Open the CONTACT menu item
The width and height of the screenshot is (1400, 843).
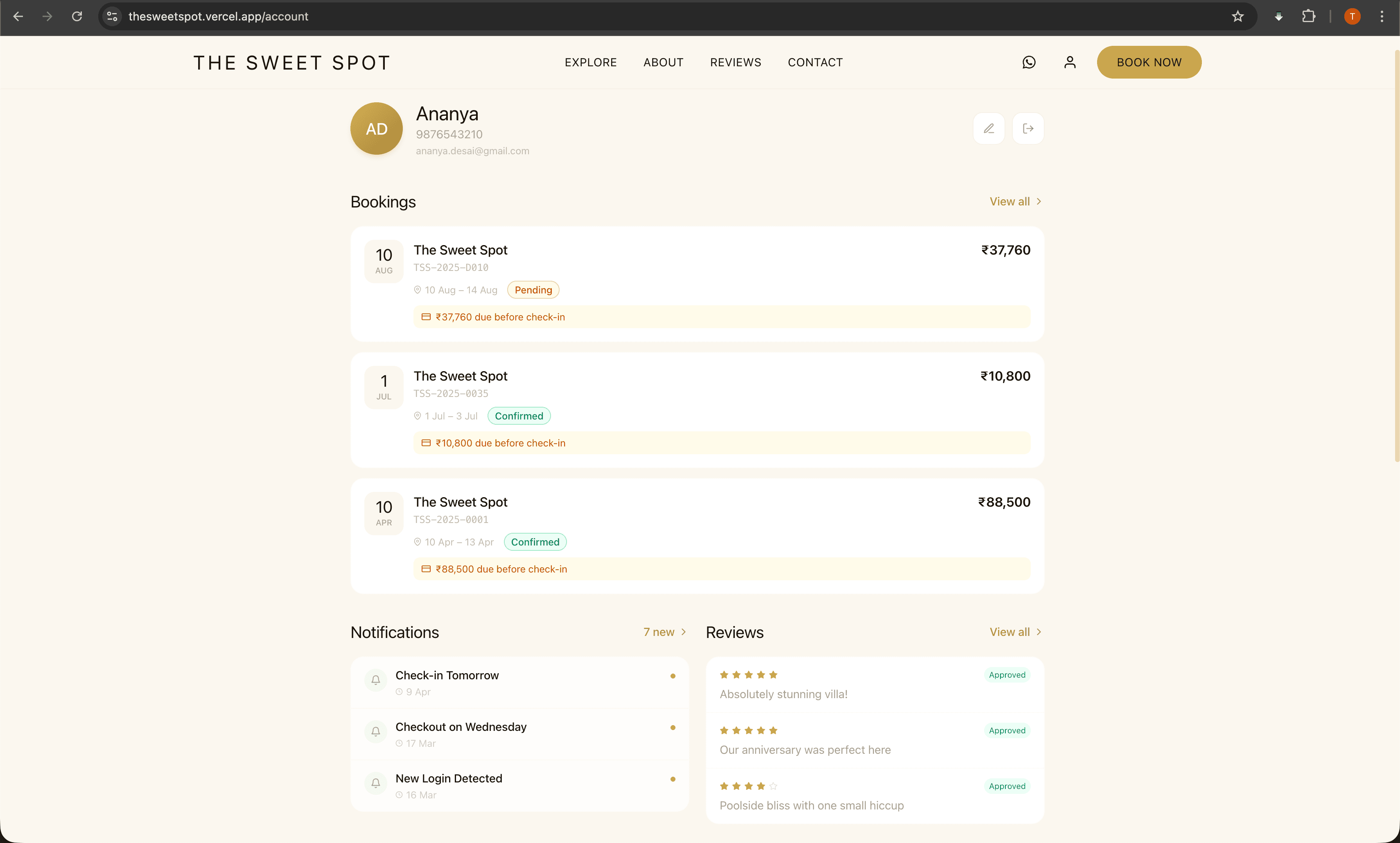coord(815,63)
